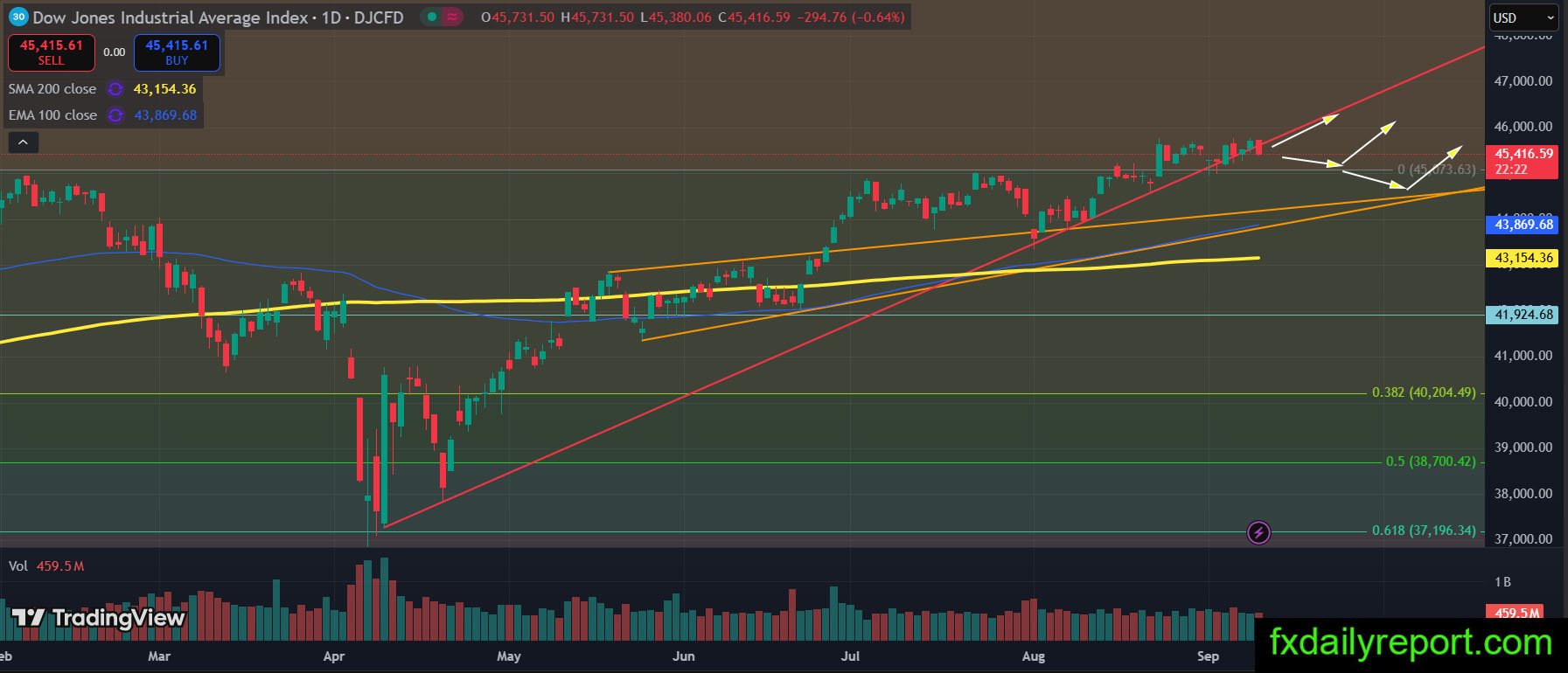
Task: Click the May label on the time axis
Action: pyautogui.click(x=508, y=656)
